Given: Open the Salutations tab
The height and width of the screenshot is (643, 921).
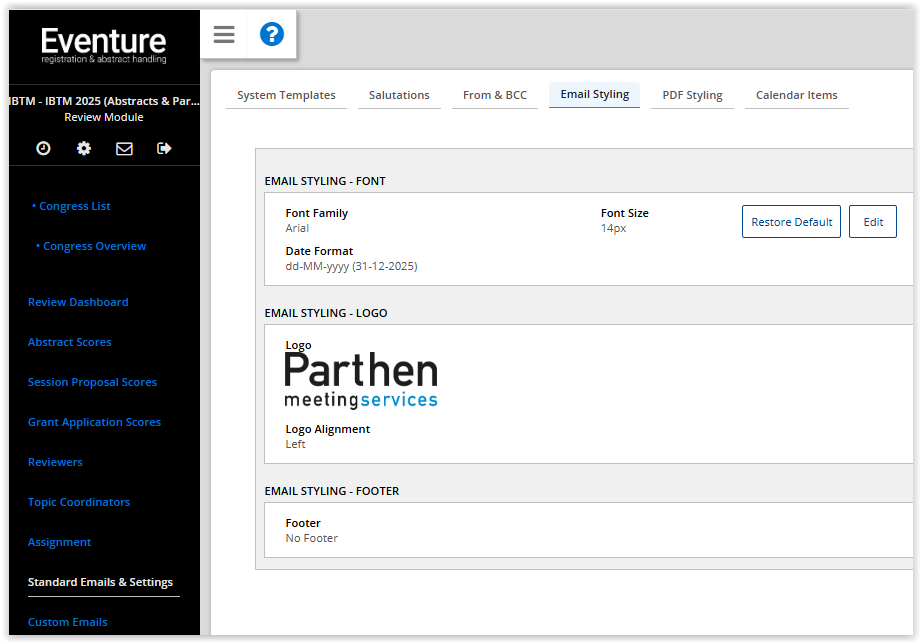Looking at the screenshot, I should pos(399,95).
